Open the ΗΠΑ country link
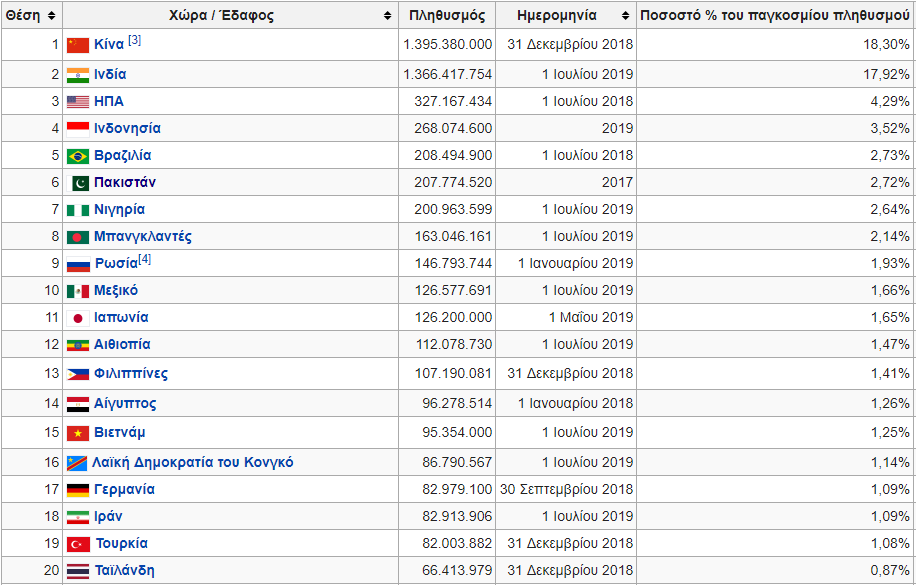The width and height of the screenshot is (916, 585). [x=109, y=101]
